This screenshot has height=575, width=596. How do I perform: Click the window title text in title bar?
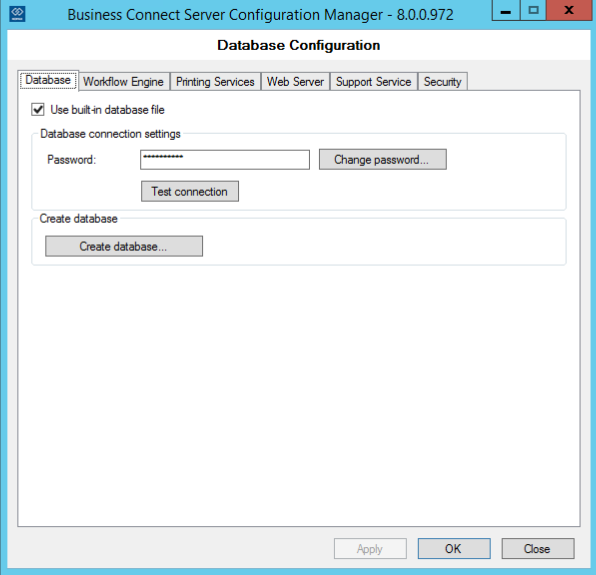[260, 15]
